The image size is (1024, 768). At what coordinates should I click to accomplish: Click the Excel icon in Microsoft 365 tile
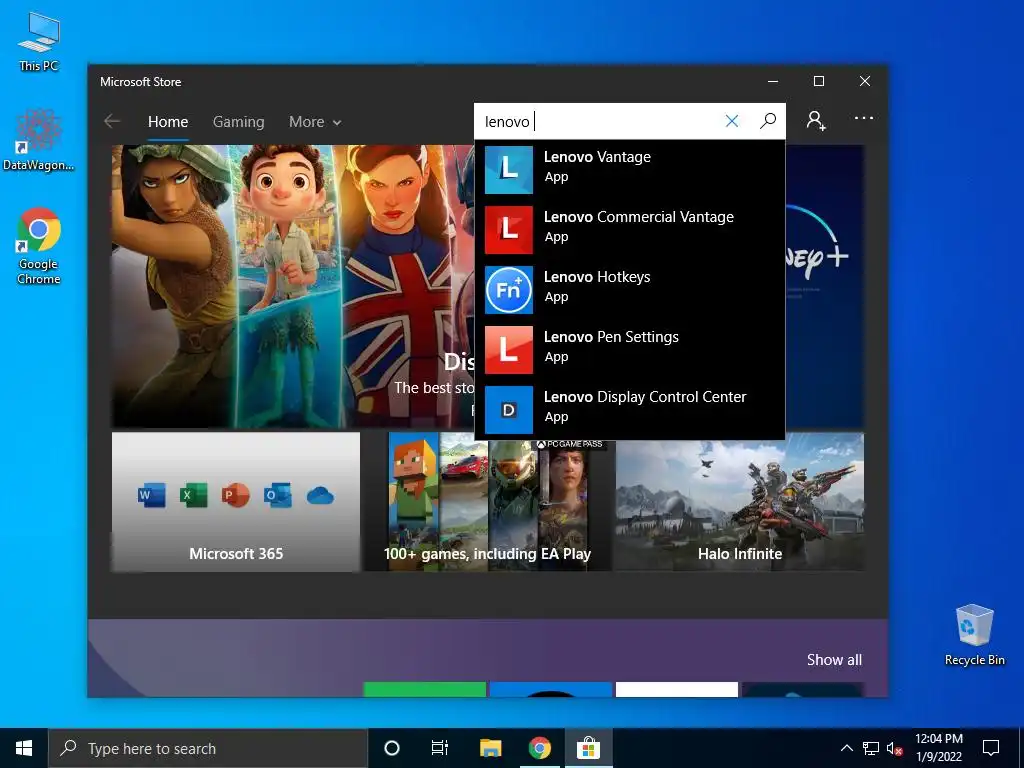tap(193, 496)
